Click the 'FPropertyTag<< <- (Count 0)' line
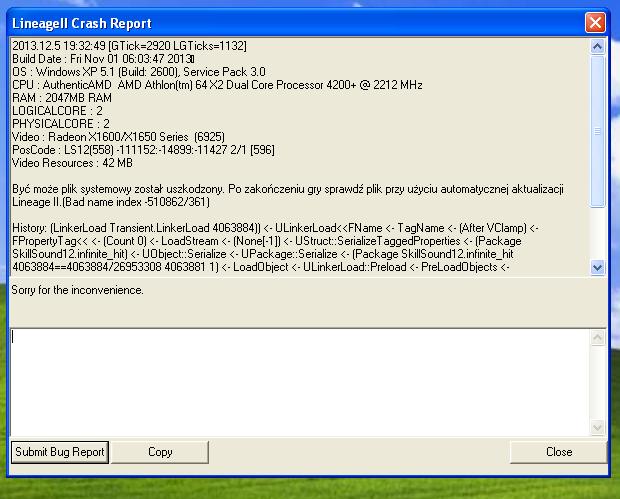 (x=267, y=241)
